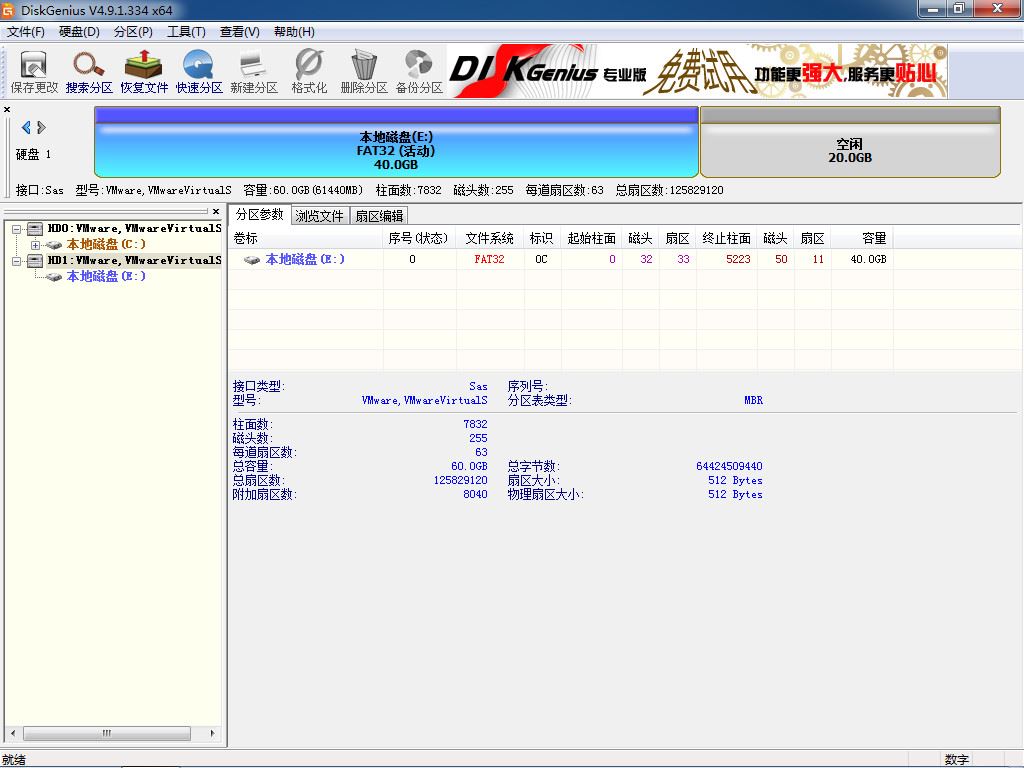Click the Save Changes (保存更改) toolbar icon
This screenshot has width=1024, height=768.
pyautogui.click(x=34, y=72)
